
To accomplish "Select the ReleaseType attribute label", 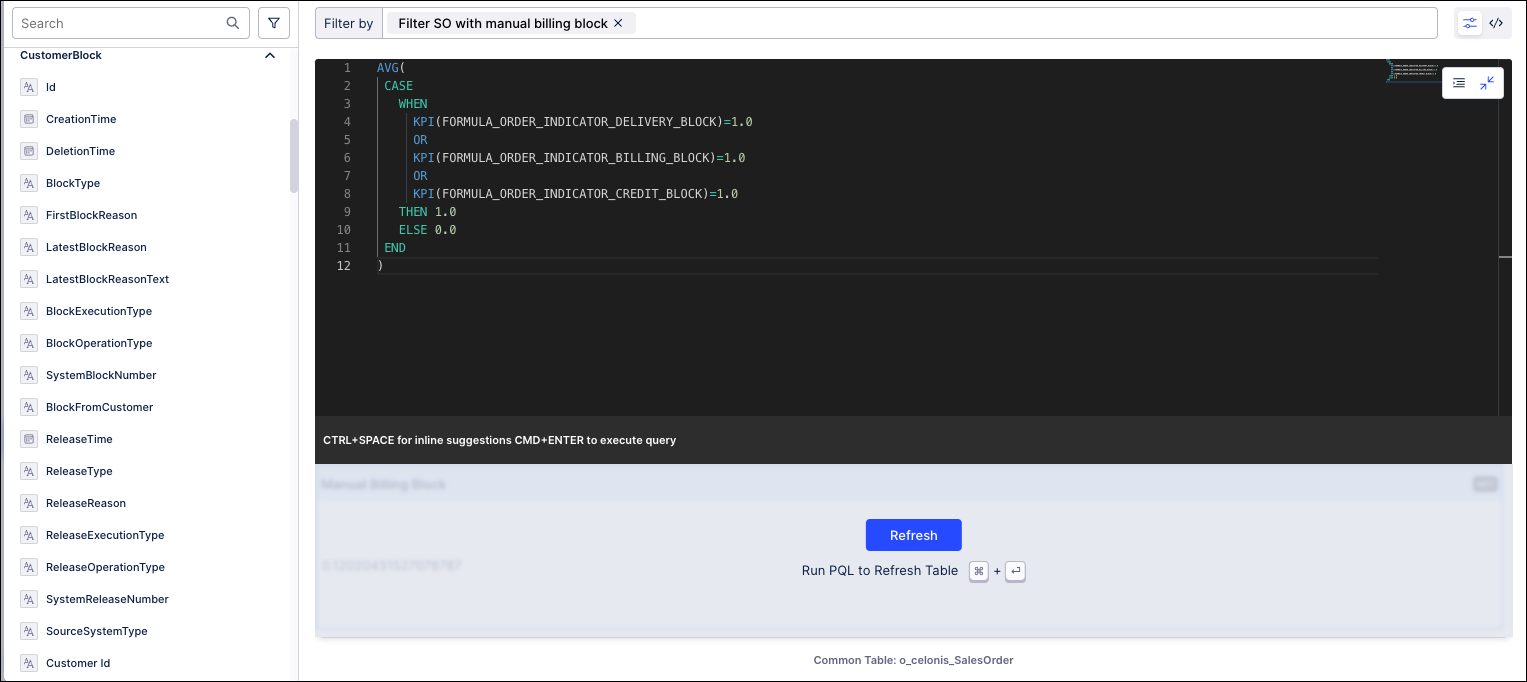I will coord(79,471).
